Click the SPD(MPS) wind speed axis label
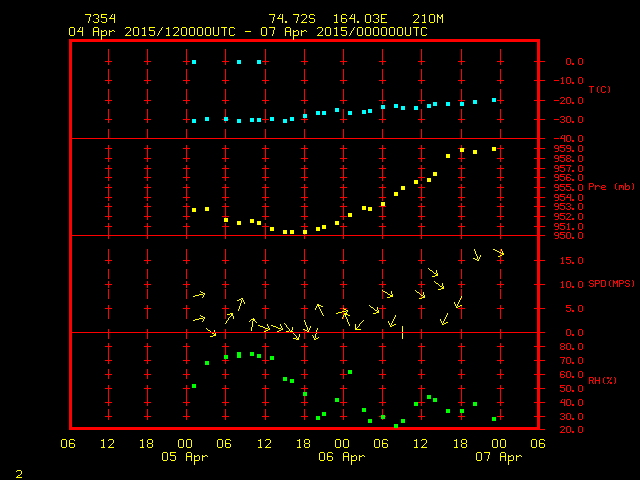This screenshot has height=480, width=640. click(x=611, y=284)
